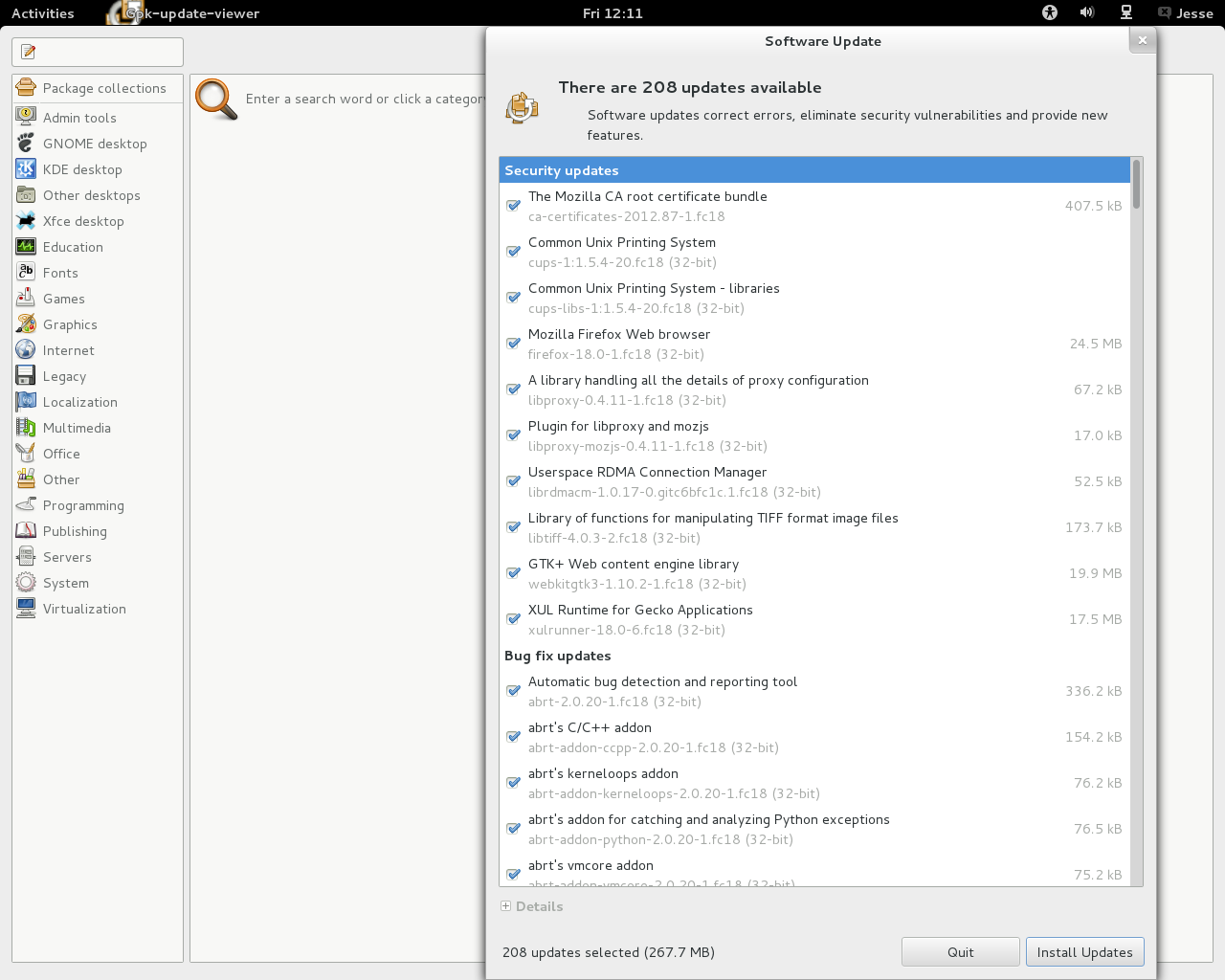1225x980 pixels.
Task: Choose the KDE desktop icon
Action: pyautogui.click(x=26, y=168)
